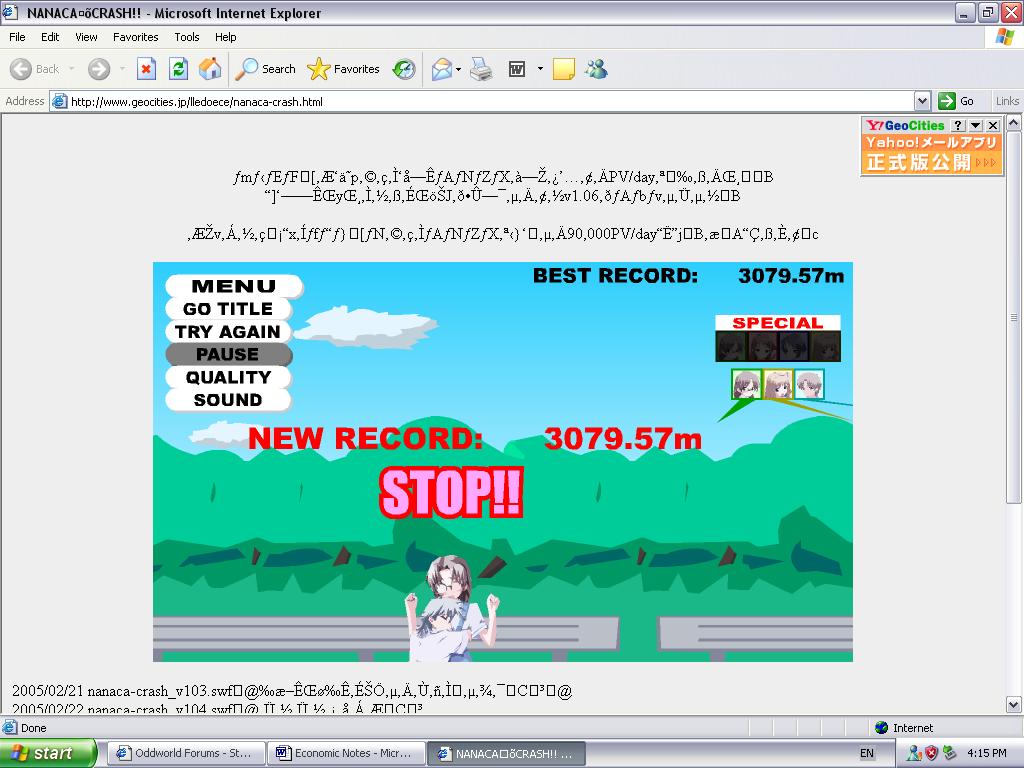This screenshot has height=768, width=1024.
Task: Expand the Address bar dropdown arrow
Action: coord(922,101)
